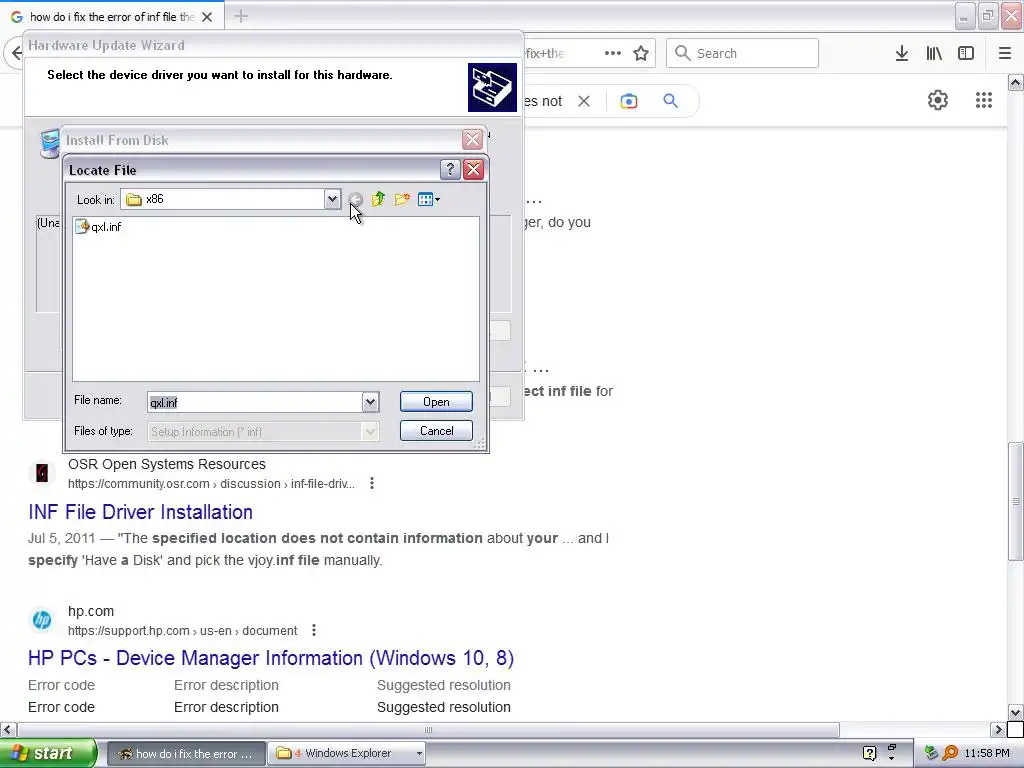This screenshot has height=768, width=1024.
Task: Open a new Firefox tab
Action: tap(241, 16)
